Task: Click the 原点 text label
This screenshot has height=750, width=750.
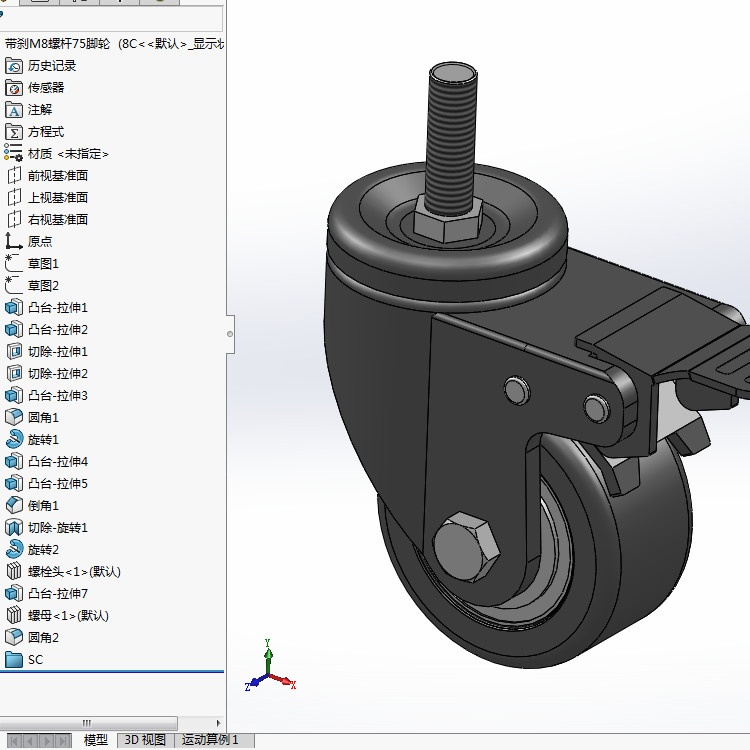Action: [x=40, y=242]
